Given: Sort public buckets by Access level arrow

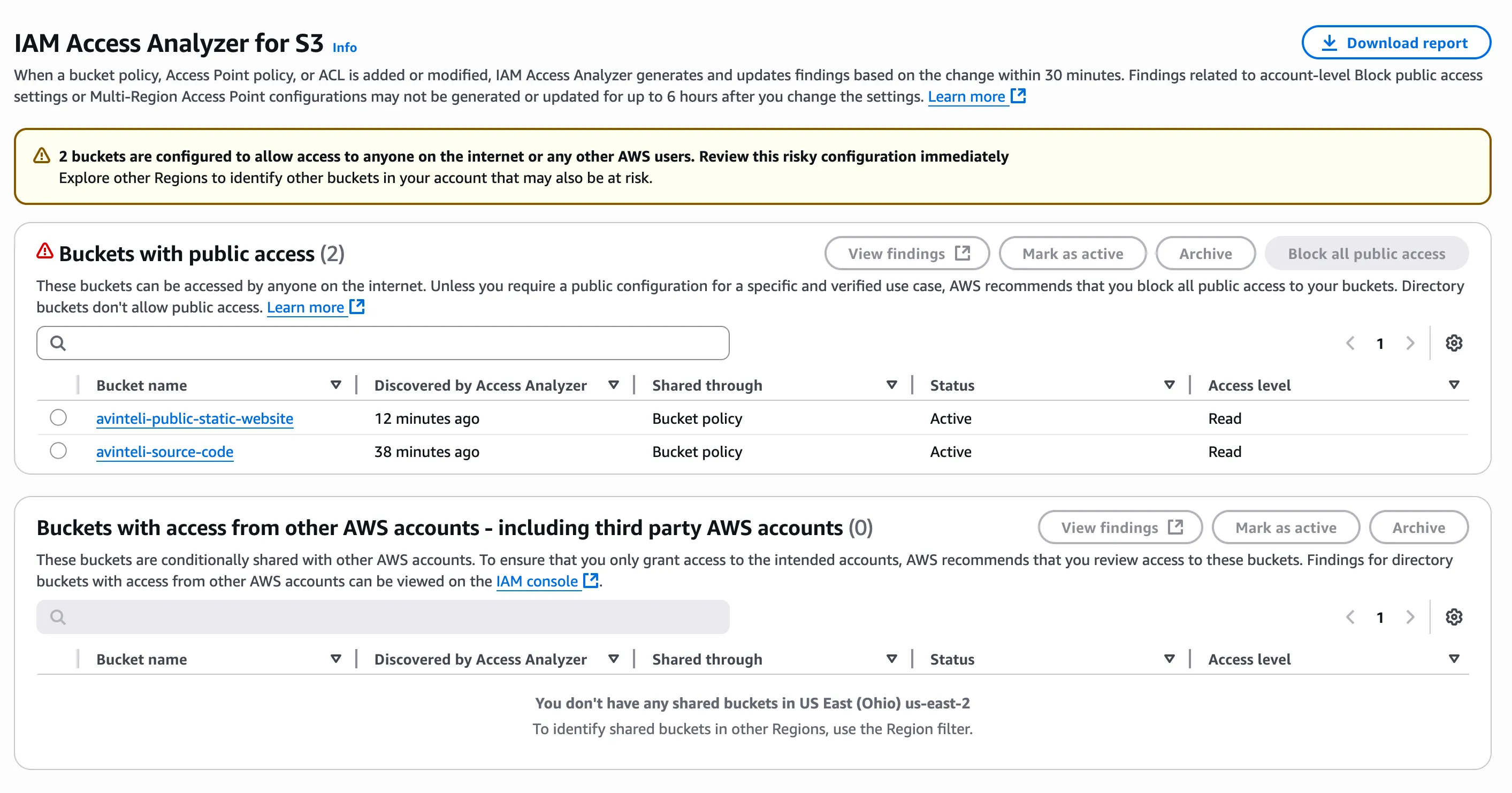Looking at the screenshot, I should (1454, 385).
